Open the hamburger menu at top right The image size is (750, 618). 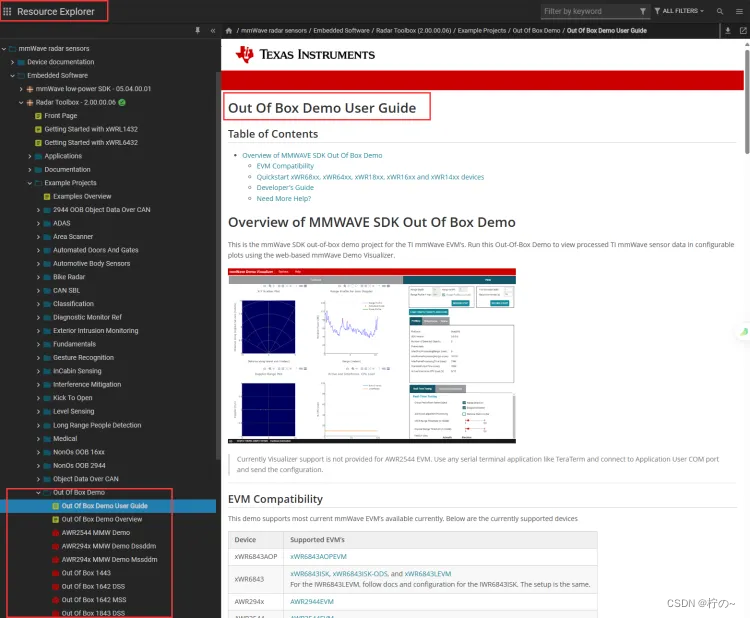point(739,11)
